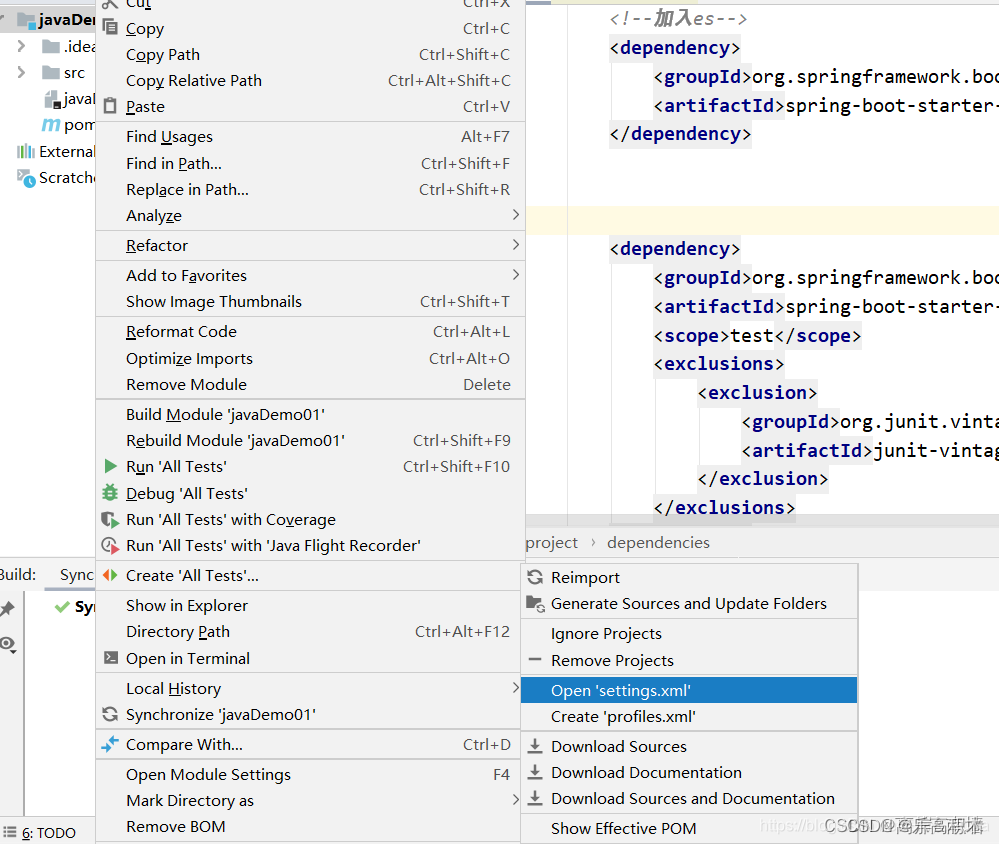Click the Run with Coverage shield icon
This screenshot has height=844, width=999.
(110, 520)
